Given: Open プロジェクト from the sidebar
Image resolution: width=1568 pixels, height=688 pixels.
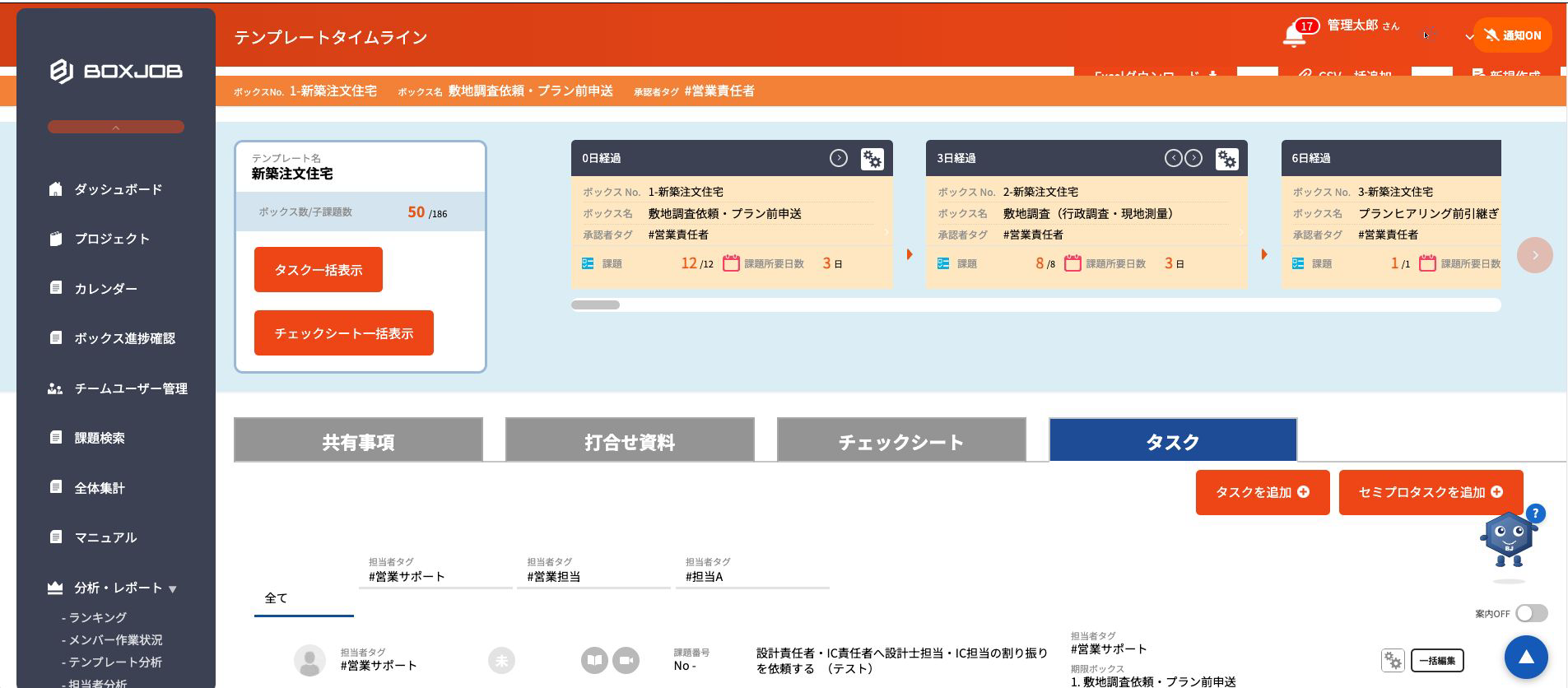Looking at the screenshot, I should (x=112, y=239).
